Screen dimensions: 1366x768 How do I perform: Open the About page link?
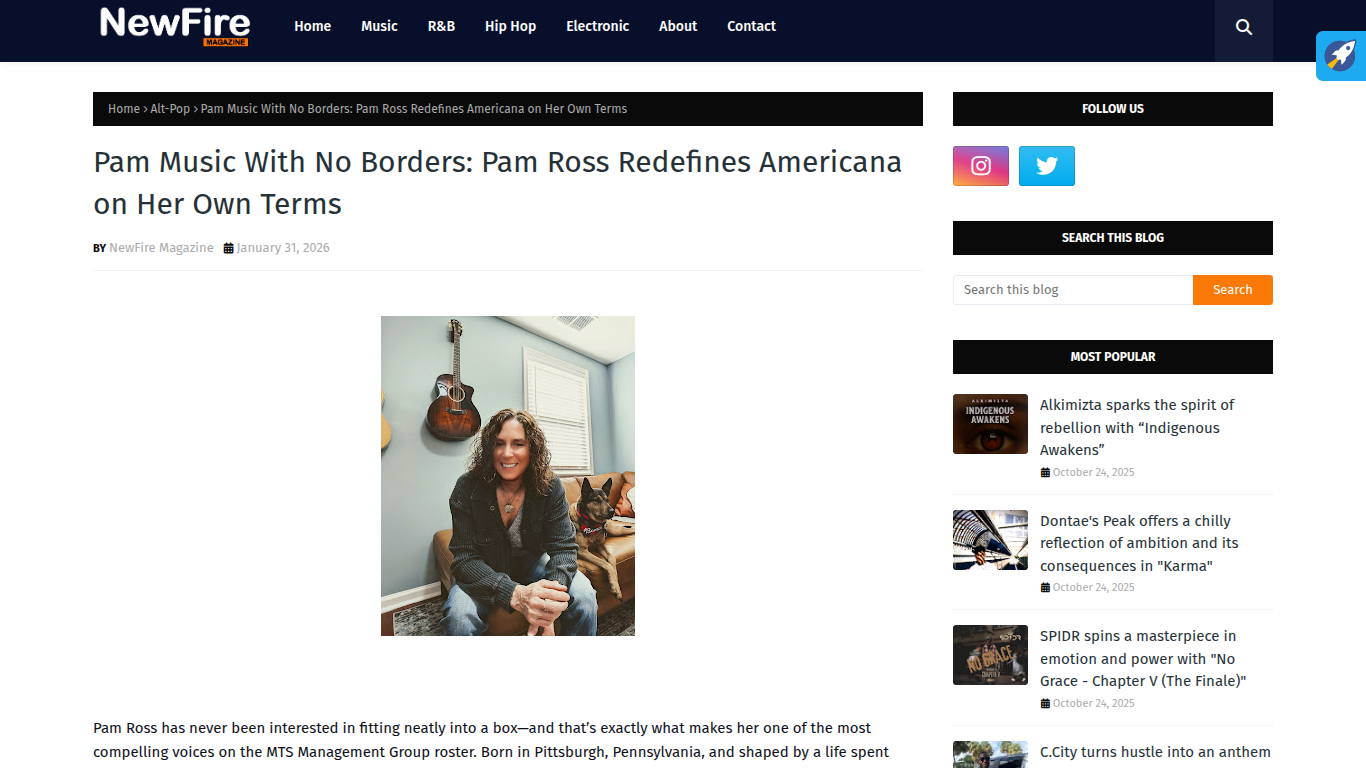(x=678, y=26)
